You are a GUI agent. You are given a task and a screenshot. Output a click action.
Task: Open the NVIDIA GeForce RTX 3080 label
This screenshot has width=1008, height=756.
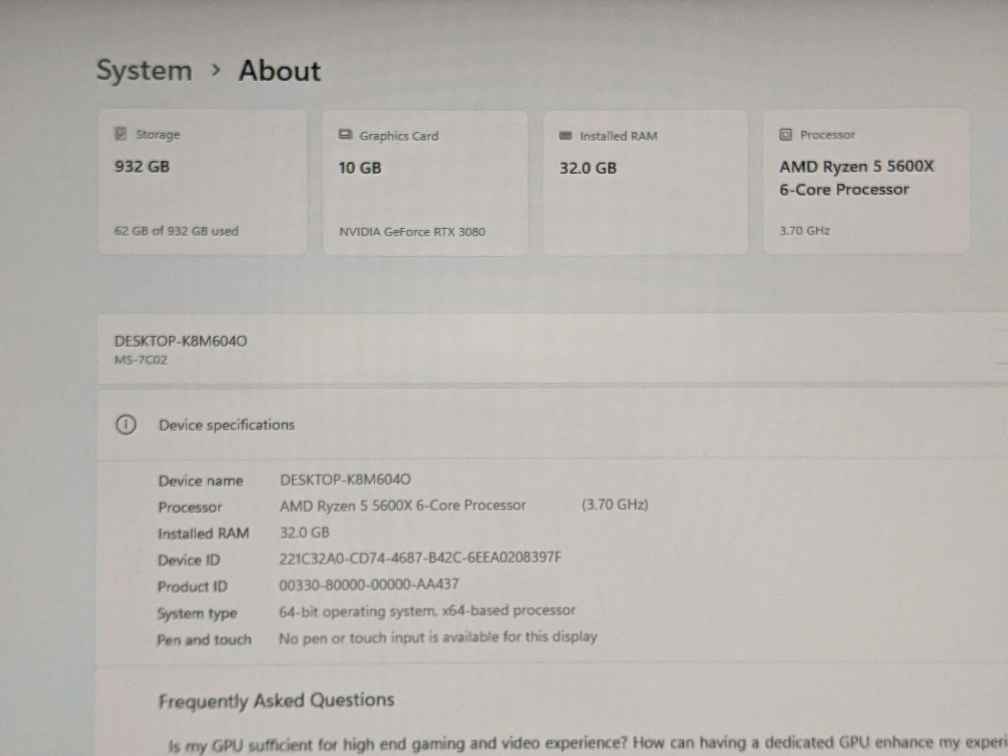coord(412,232)
